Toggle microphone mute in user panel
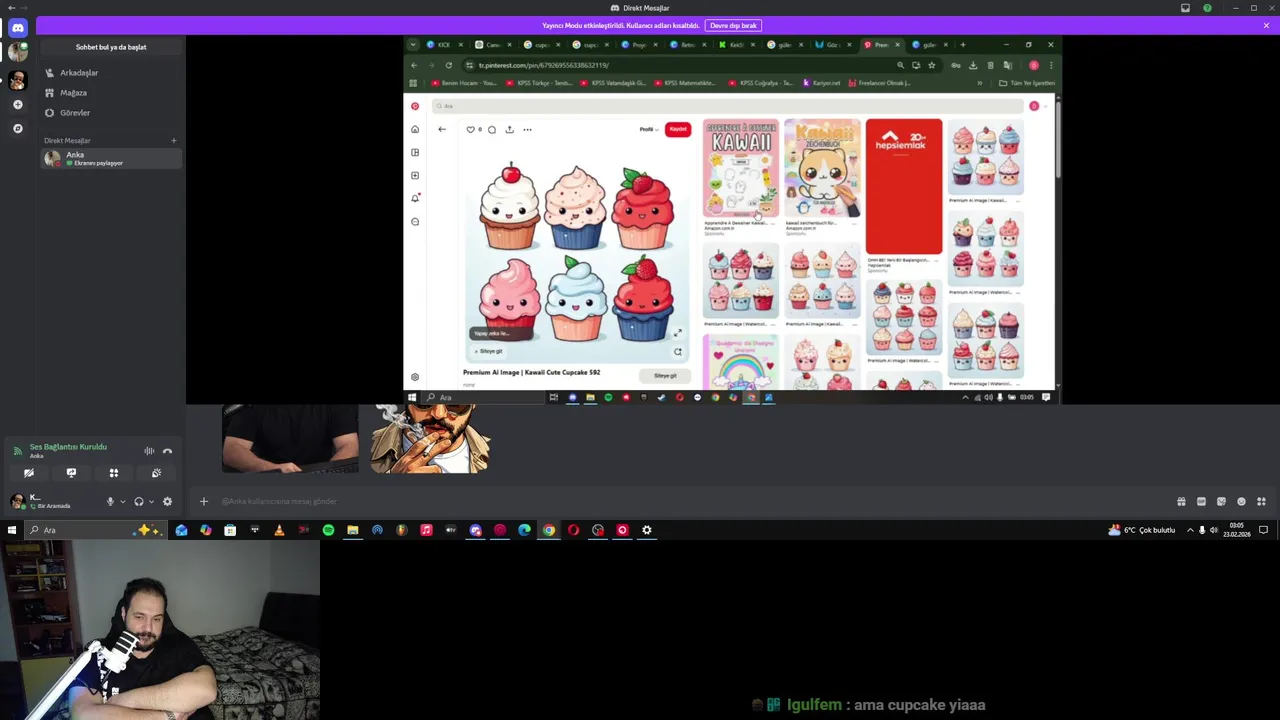The width and height of the screenshot is (1280, 720). [x=110, y=501]
